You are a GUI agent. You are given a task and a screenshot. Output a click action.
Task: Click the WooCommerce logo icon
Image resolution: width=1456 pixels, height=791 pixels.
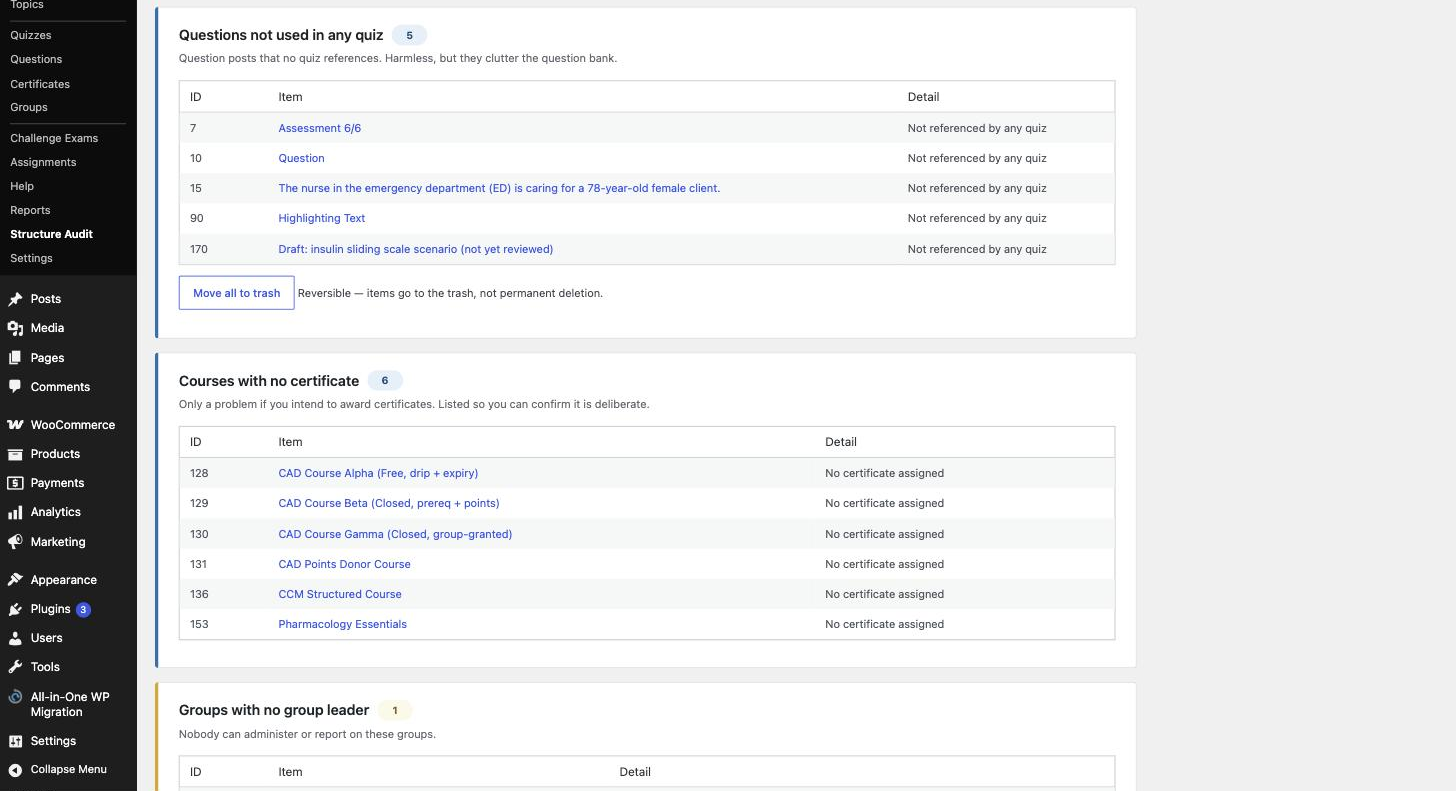coord(15,425)
